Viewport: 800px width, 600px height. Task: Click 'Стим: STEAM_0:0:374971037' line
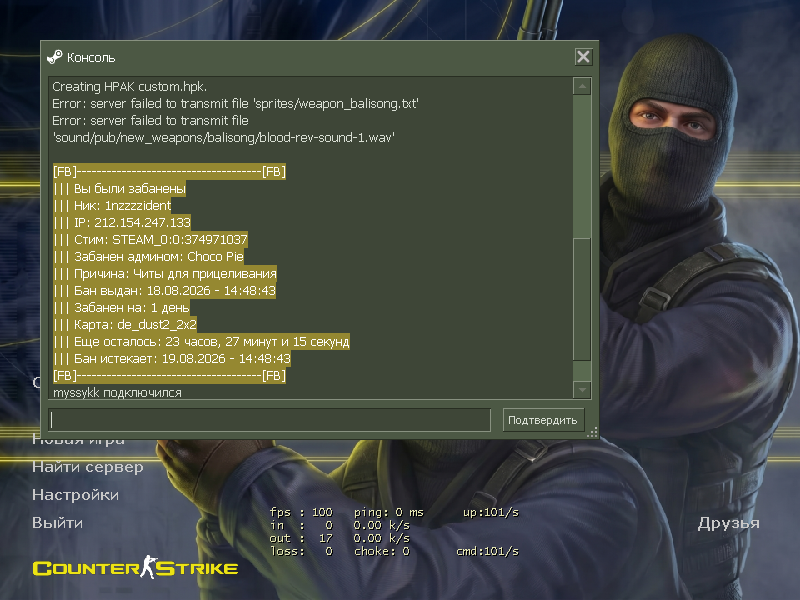click(151, 240)
